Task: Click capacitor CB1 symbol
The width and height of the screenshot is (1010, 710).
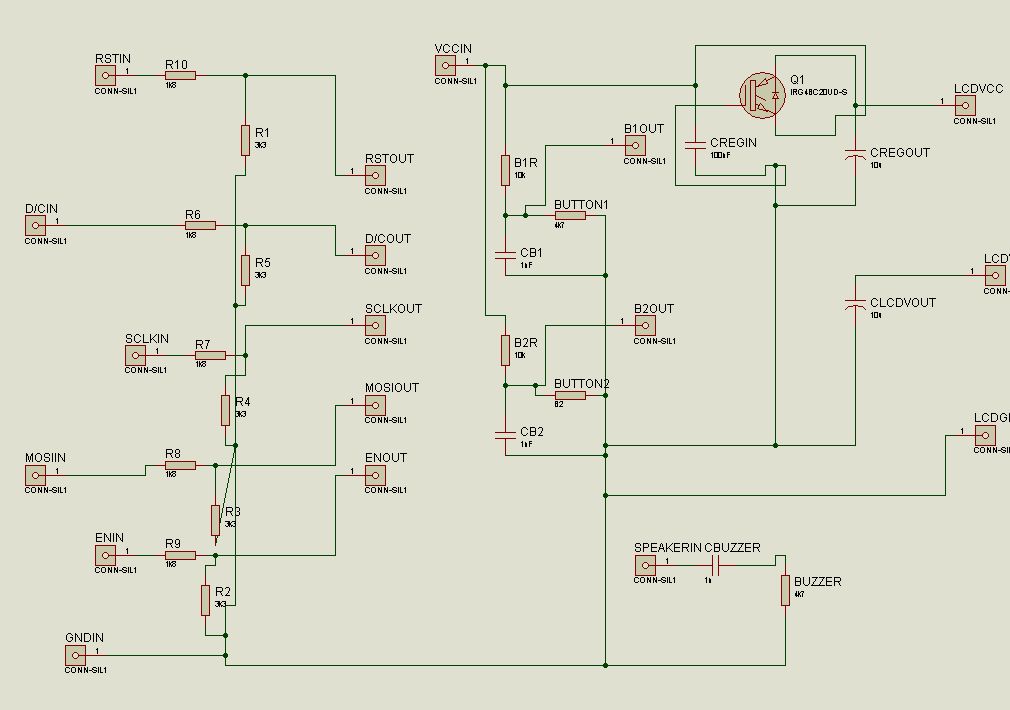Action: click(x=506, y=255)
